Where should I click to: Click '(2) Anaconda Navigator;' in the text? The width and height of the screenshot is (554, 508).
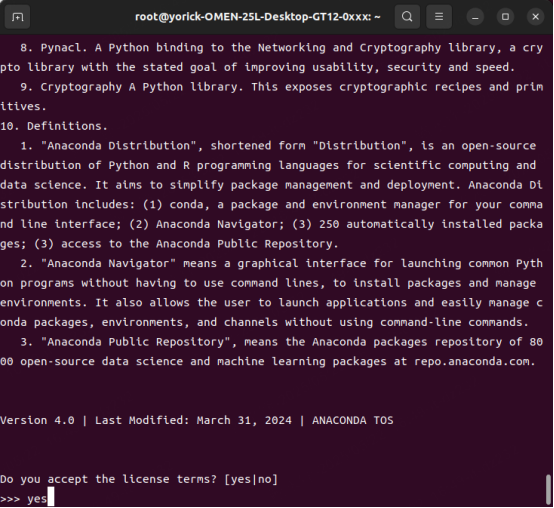pyautogui.click(x=207, y=224)
